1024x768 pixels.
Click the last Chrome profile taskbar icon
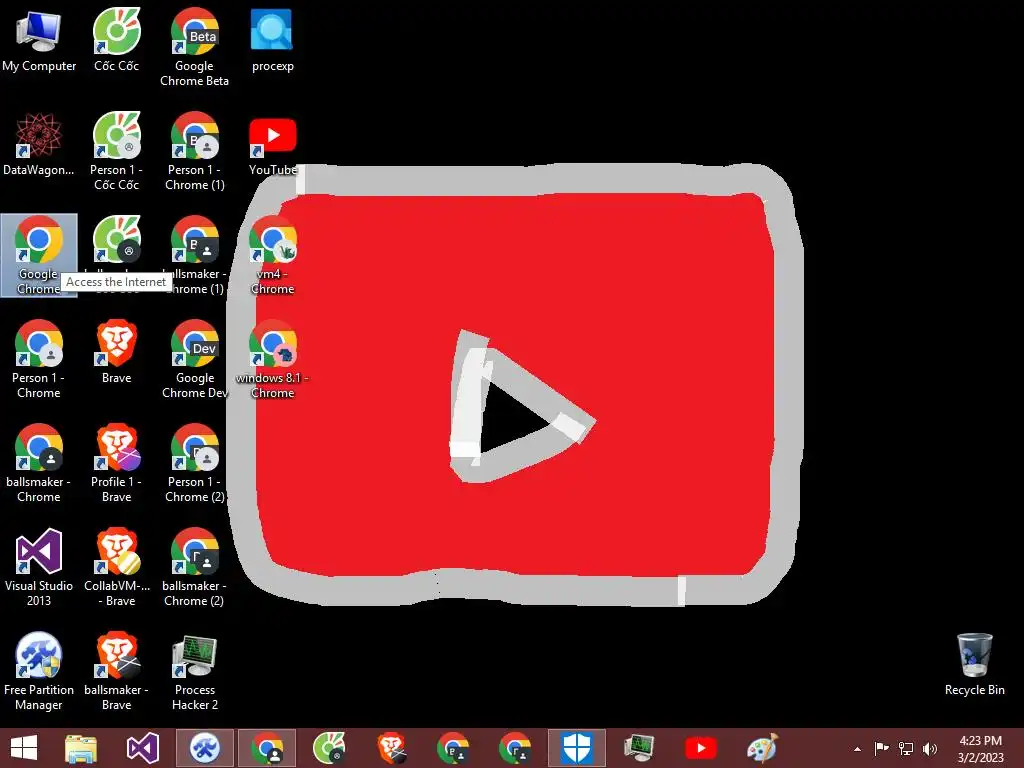pos(515,748)
